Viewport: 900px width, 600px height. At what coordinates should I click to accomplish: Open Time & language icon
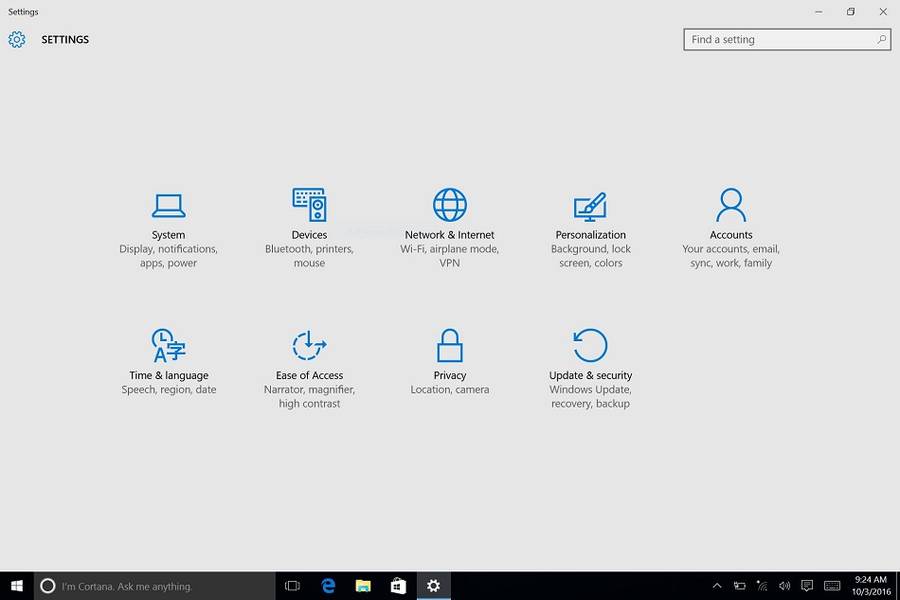(x=168, y=345)
